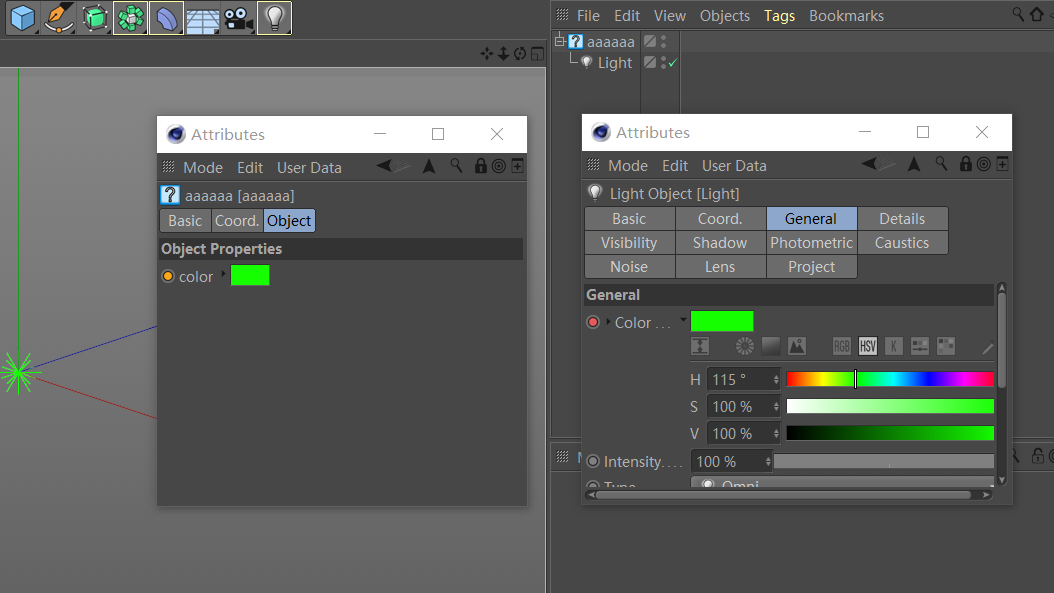This screenshot has width=1054, height=593.
Task: Collapse the aaaaaa object tree node
Action: pos(560,41)
